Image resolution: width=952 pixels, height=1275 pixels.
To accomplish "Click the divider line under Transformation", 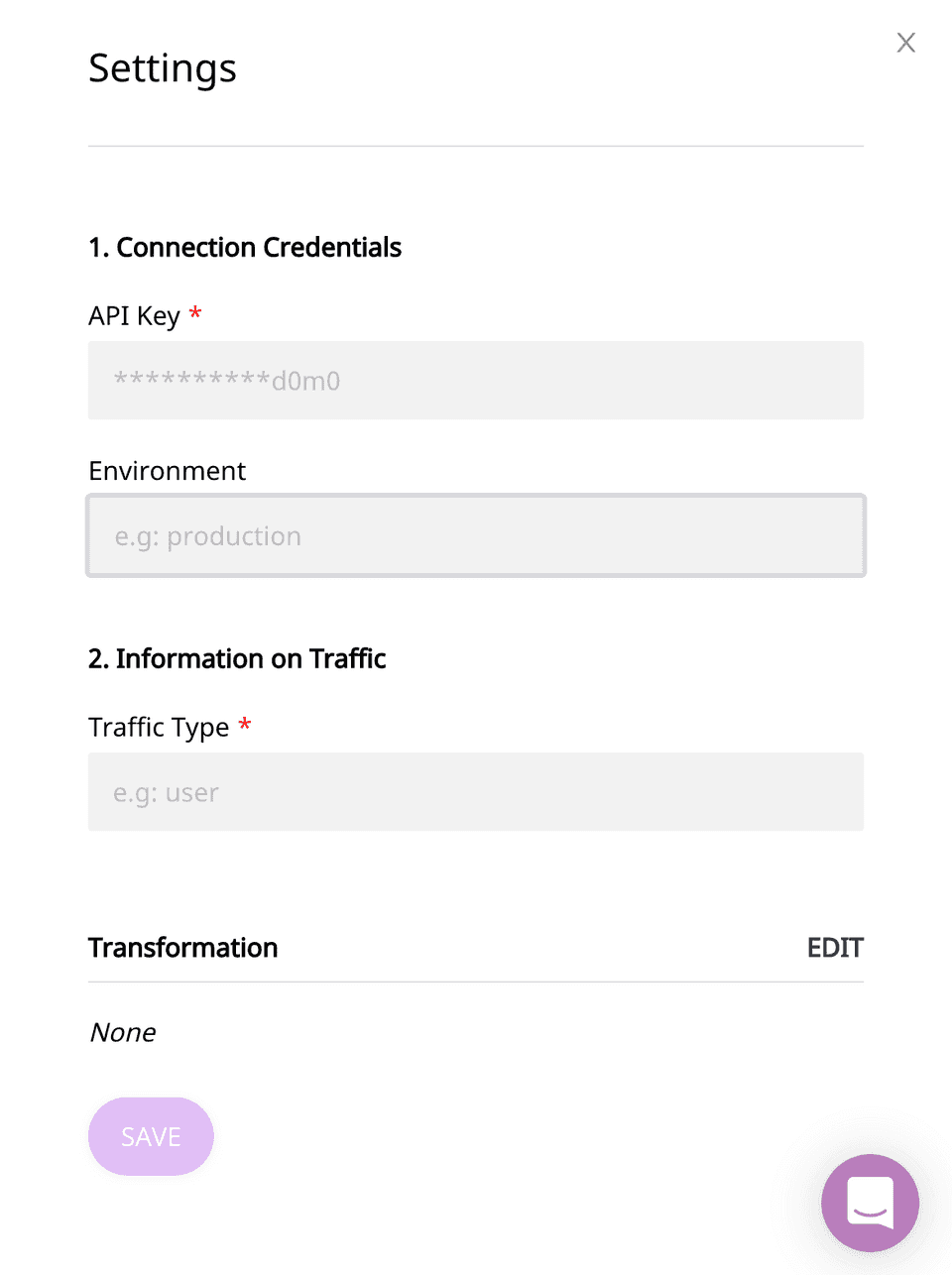I will point(476,983).
